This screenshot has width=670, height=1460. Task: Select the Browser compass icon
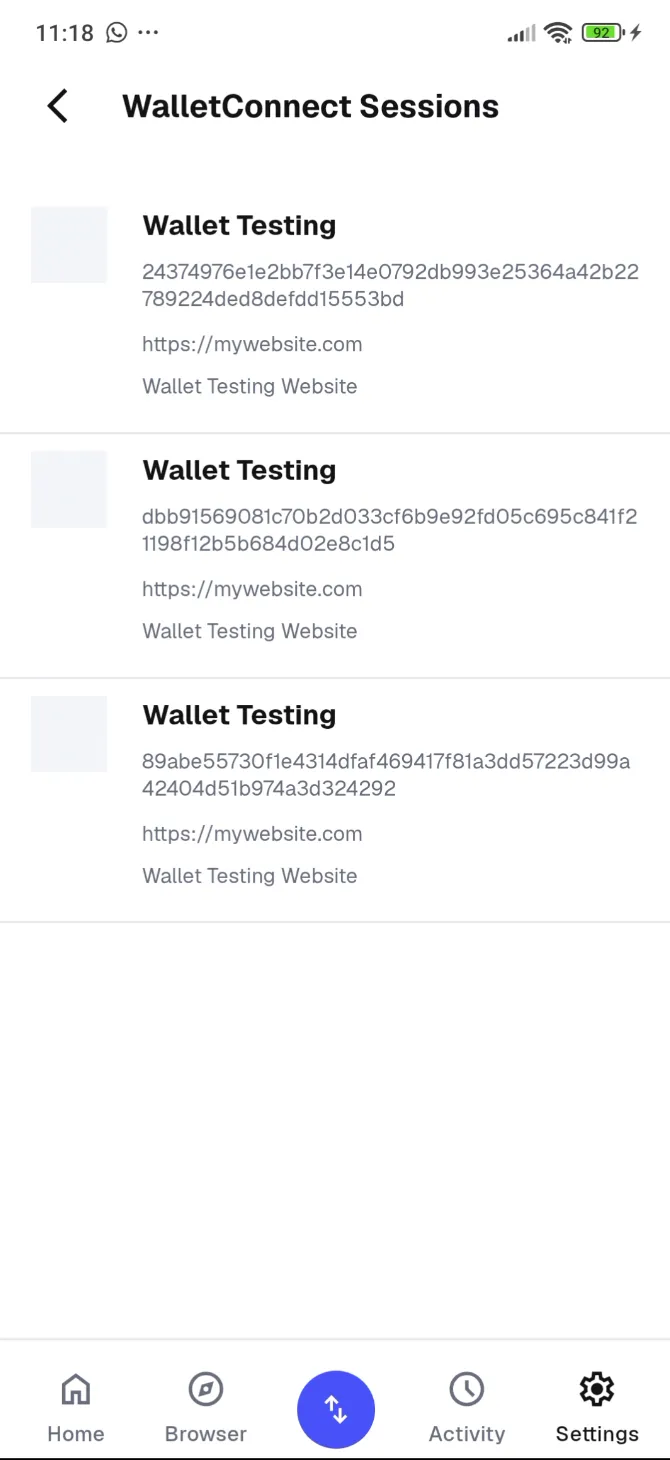204,1389
